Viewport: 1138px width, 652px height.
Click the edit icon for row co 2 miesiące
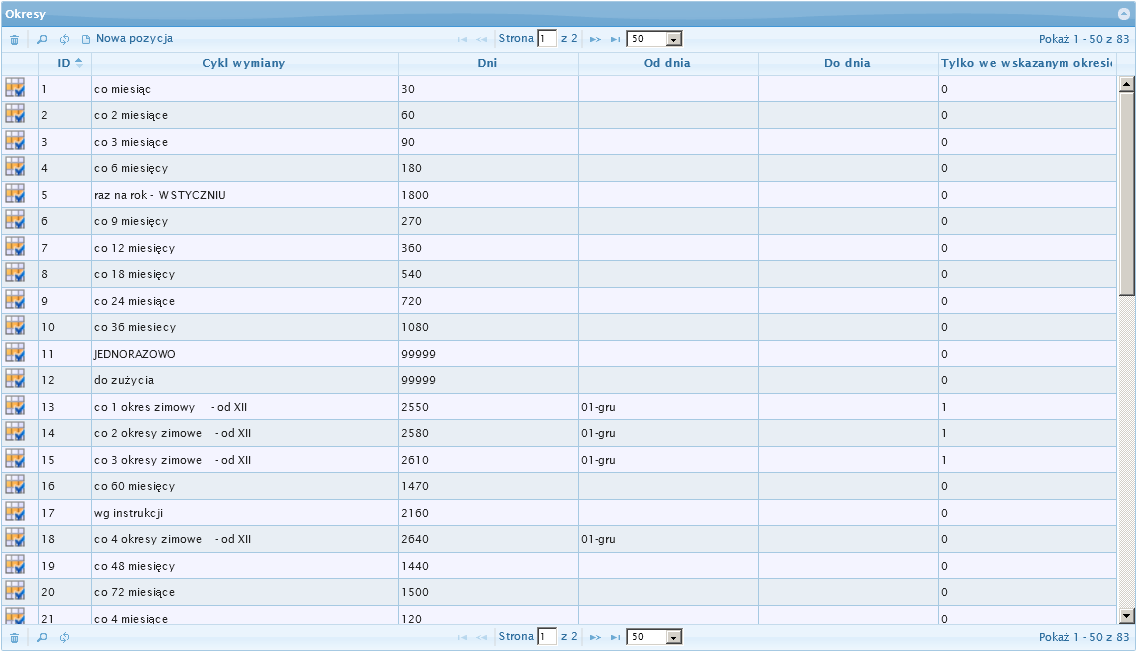pyautogui.click(x=15, y=115)
